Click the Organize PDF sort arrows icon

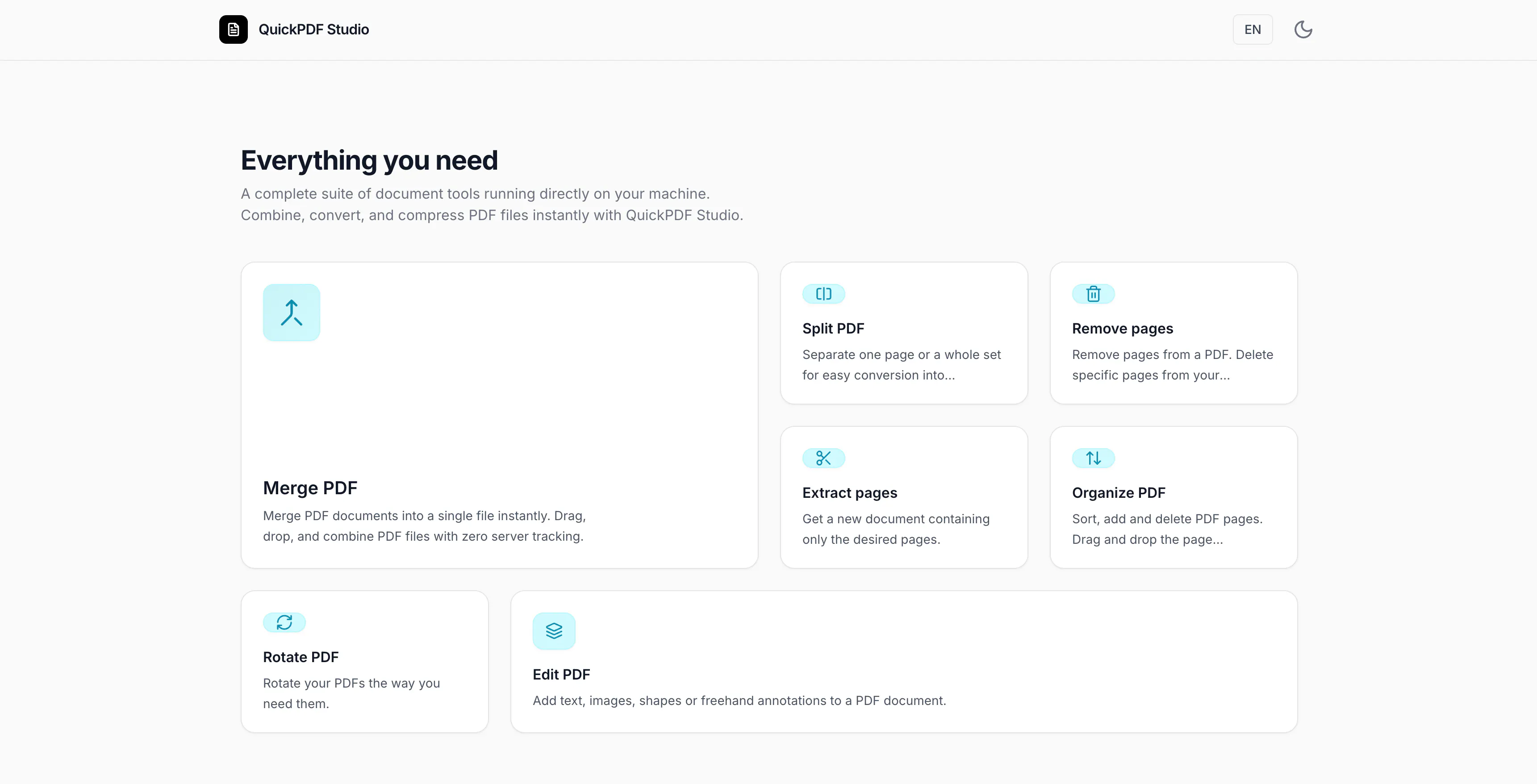(1093, 458)
